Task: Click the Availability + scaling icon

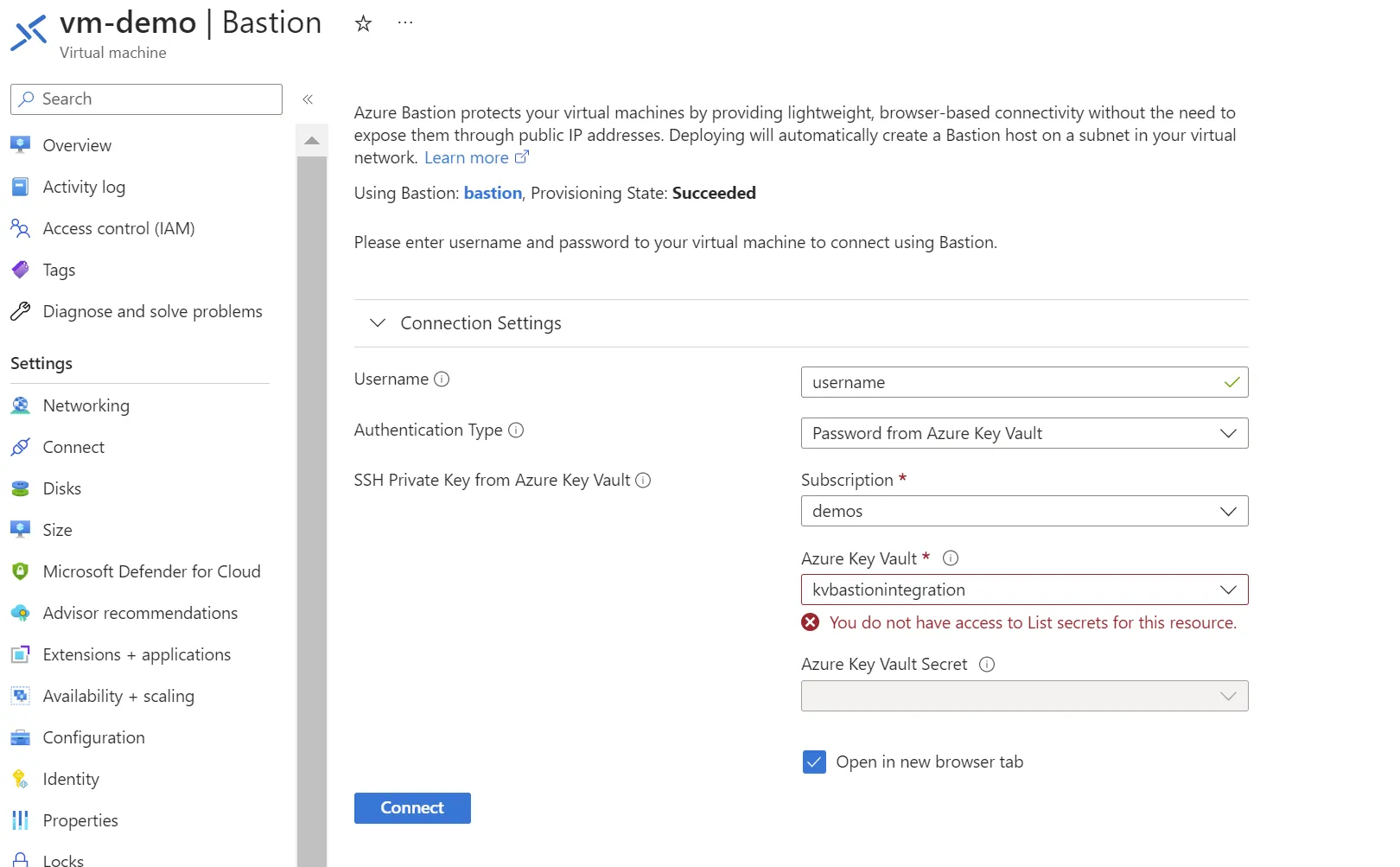Action: point(20,696)
